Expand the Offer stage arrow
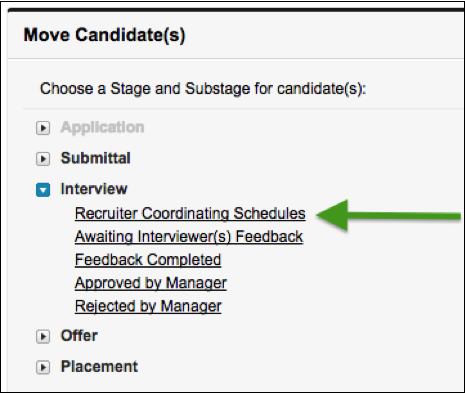The width and height of the screenshot is (465, 393). point(43,337)
